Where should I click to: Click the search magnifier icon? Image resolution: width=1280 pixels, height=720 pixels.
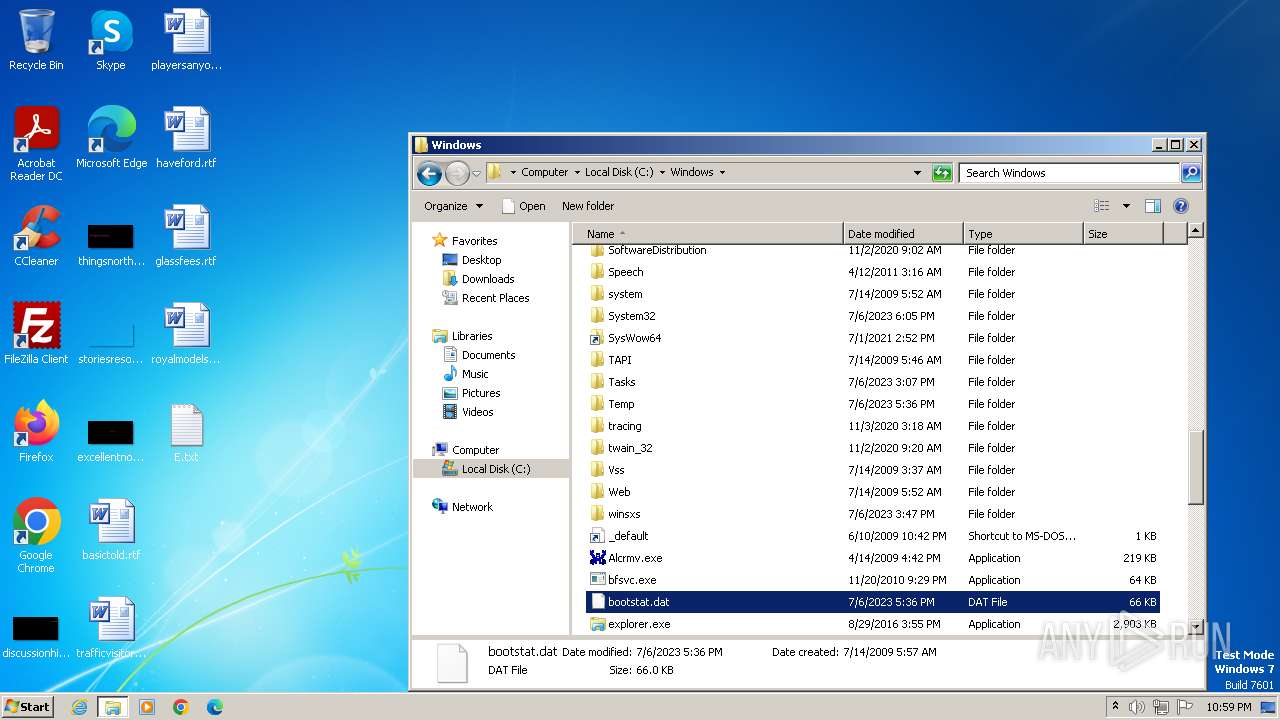[1190, 172]
